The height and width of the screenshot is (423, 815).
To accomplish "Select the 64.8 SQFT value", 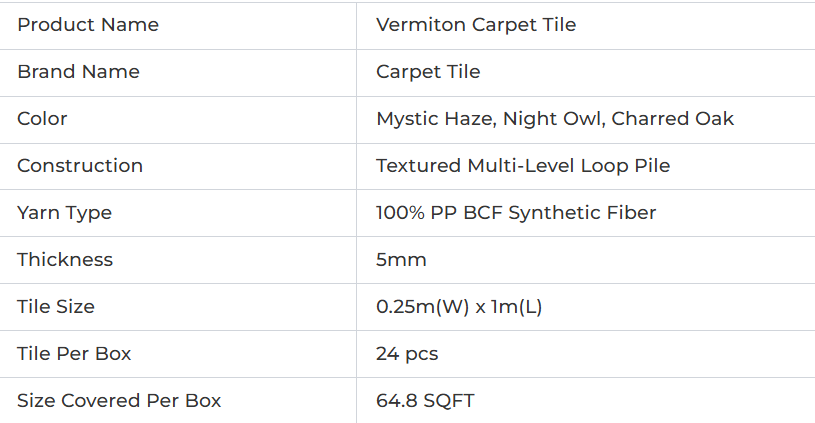I will point(425,400).
